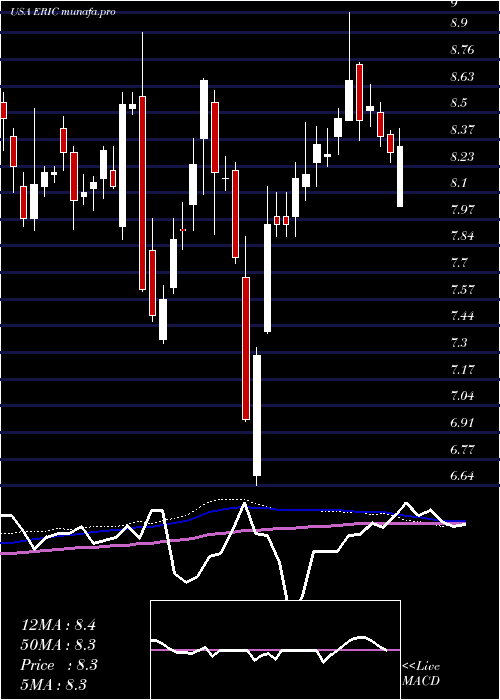Click the '<<Live MACD' label

tap(421, 674)
